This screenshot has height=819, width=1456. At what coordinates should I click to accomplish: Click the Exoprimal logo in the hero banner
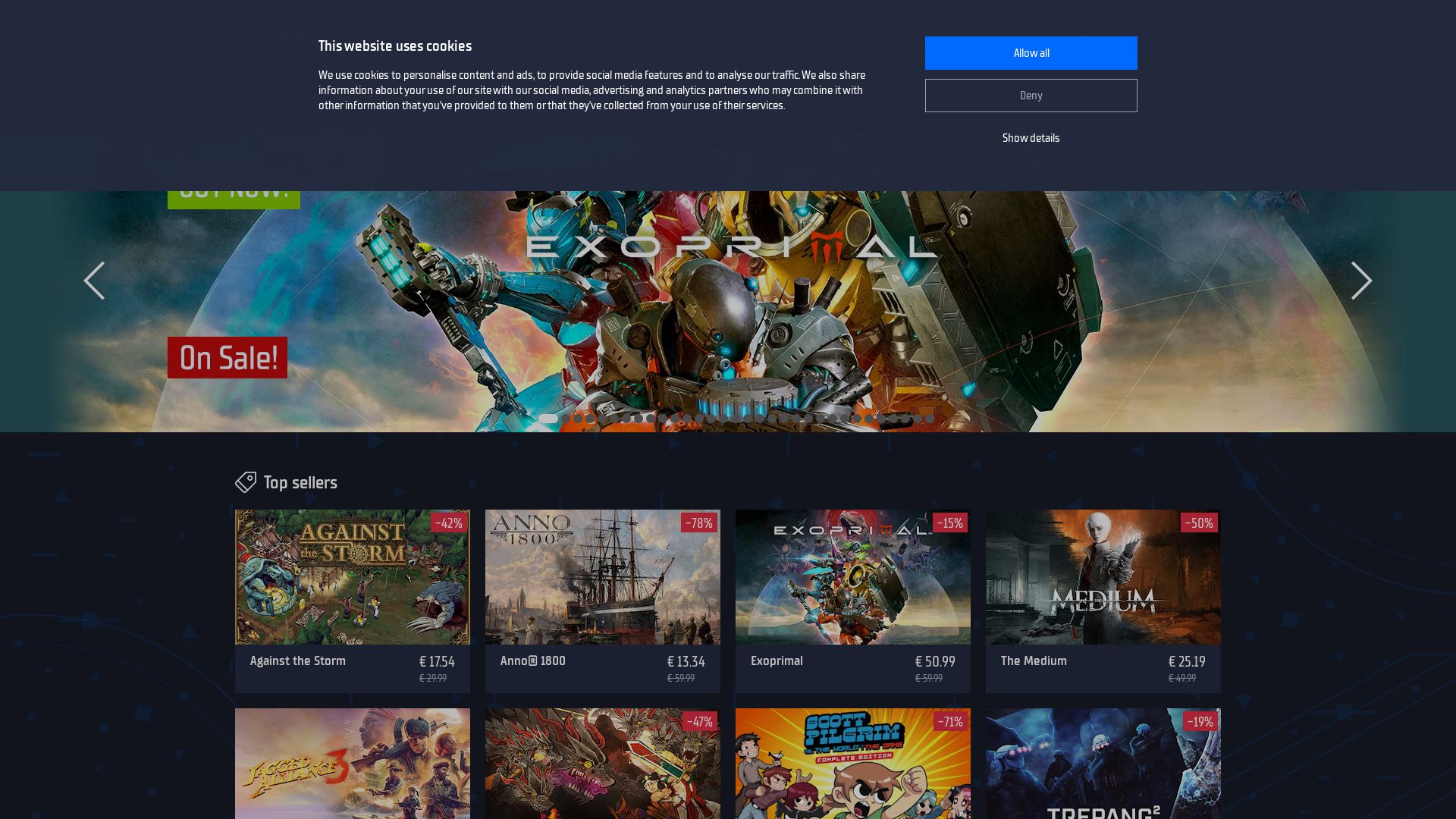point(732,247)
